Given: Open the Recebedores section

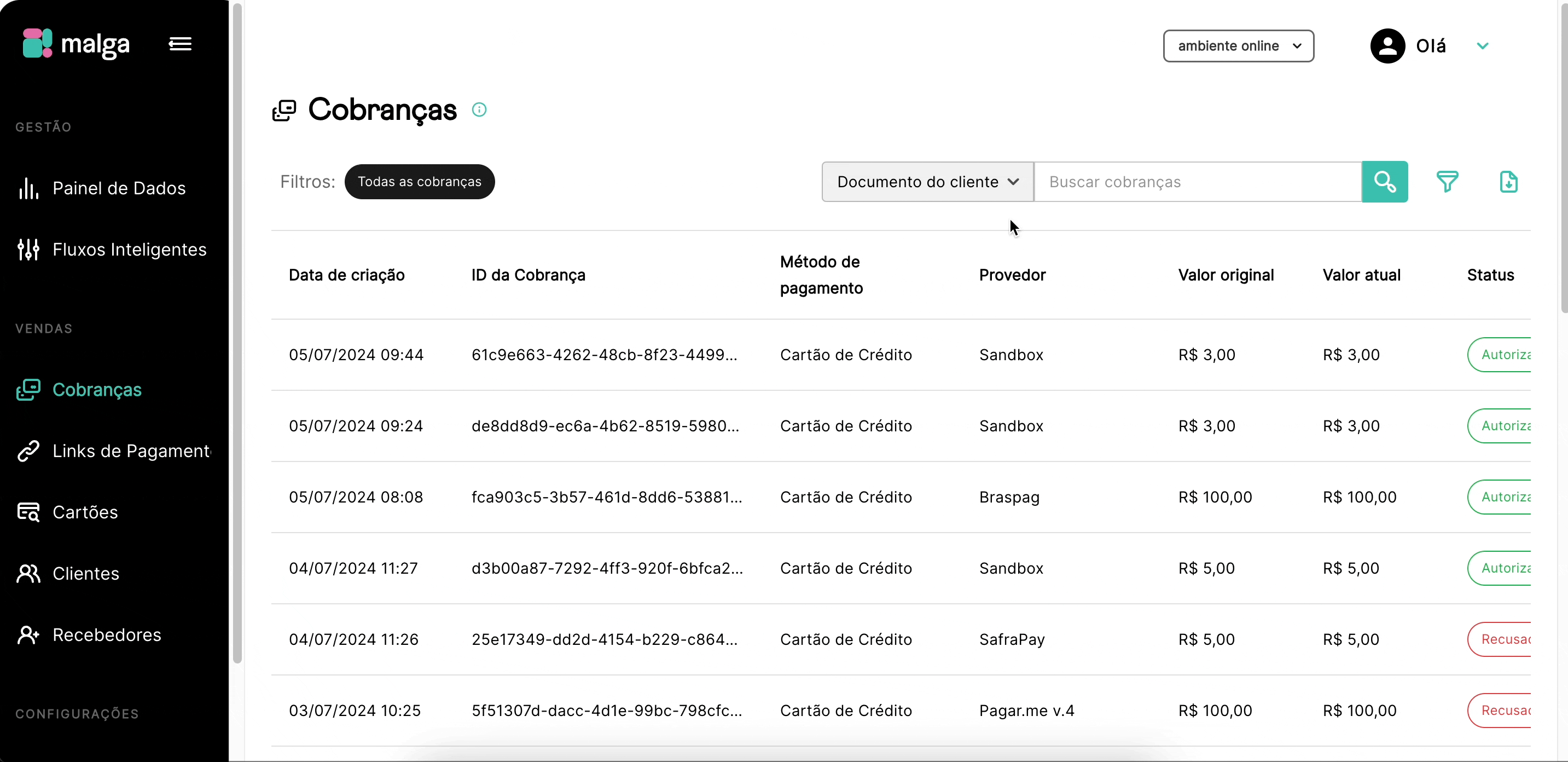Looking at the screenshot, I should (107, 636).
